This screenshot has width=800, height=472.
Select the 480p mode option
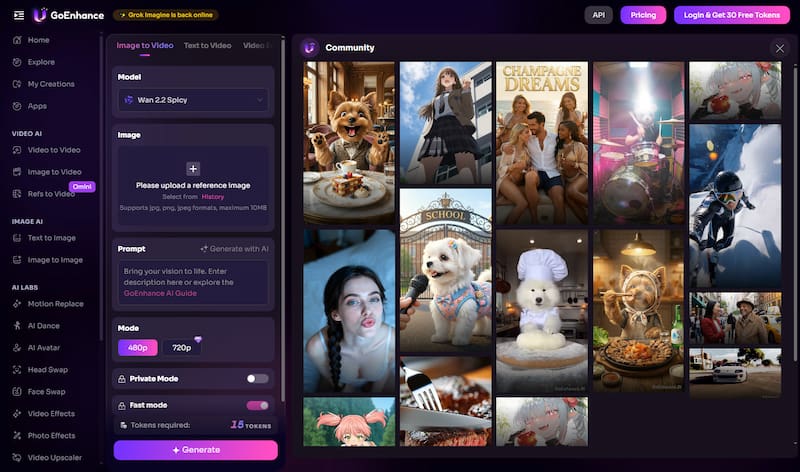coord(138,347)
